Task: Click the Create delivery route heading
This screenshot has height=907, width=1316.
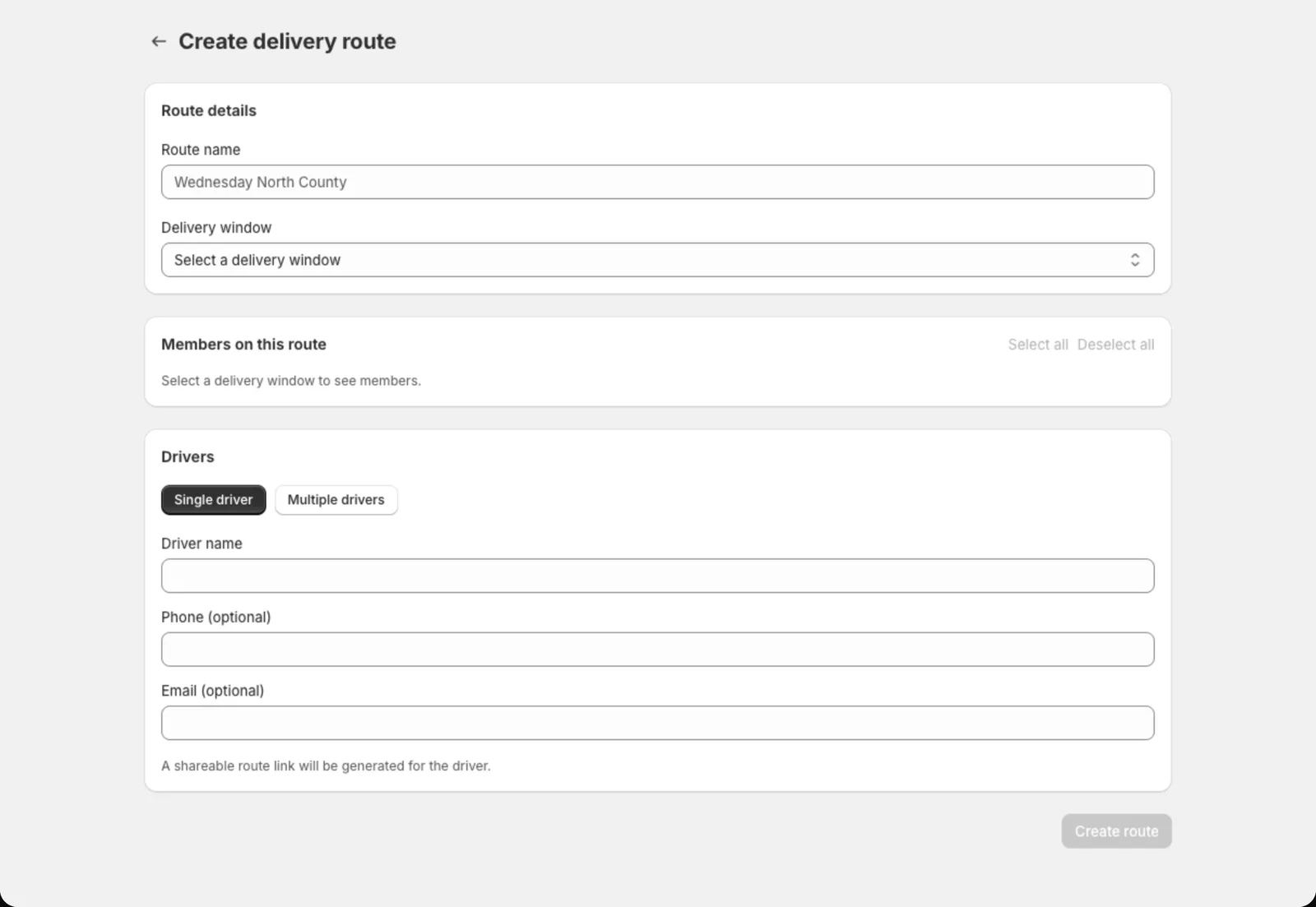Action: coord(287,41)
